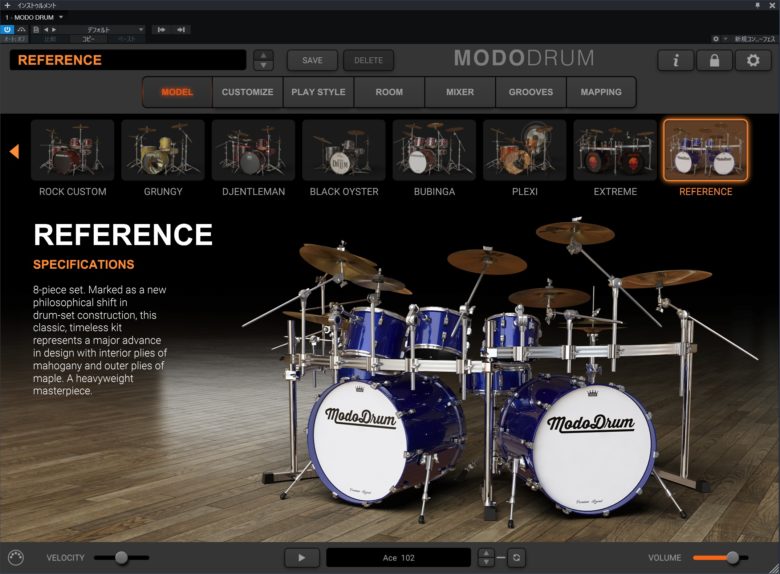
Task: Click the plus icon next to インストゥルメント
Action: (7, 5)
